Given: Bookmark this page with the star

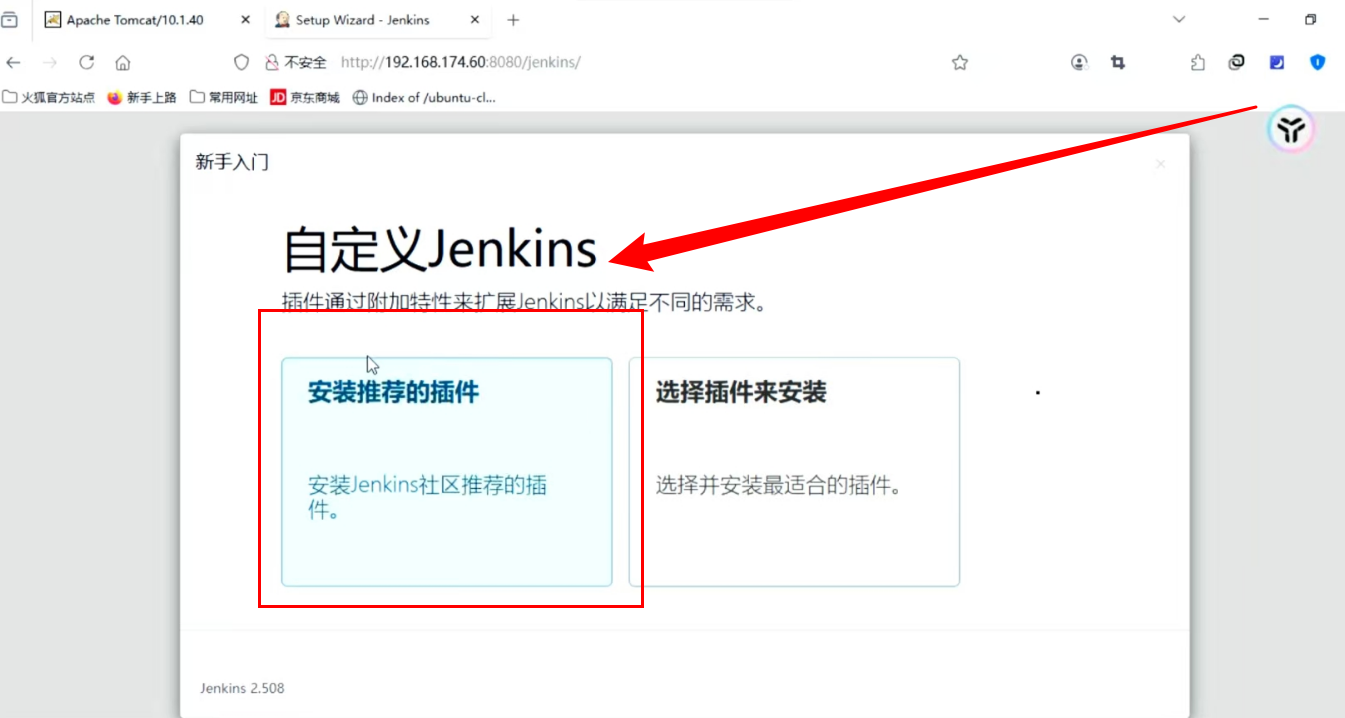Looking at the screenshot, I should point(960,62).
